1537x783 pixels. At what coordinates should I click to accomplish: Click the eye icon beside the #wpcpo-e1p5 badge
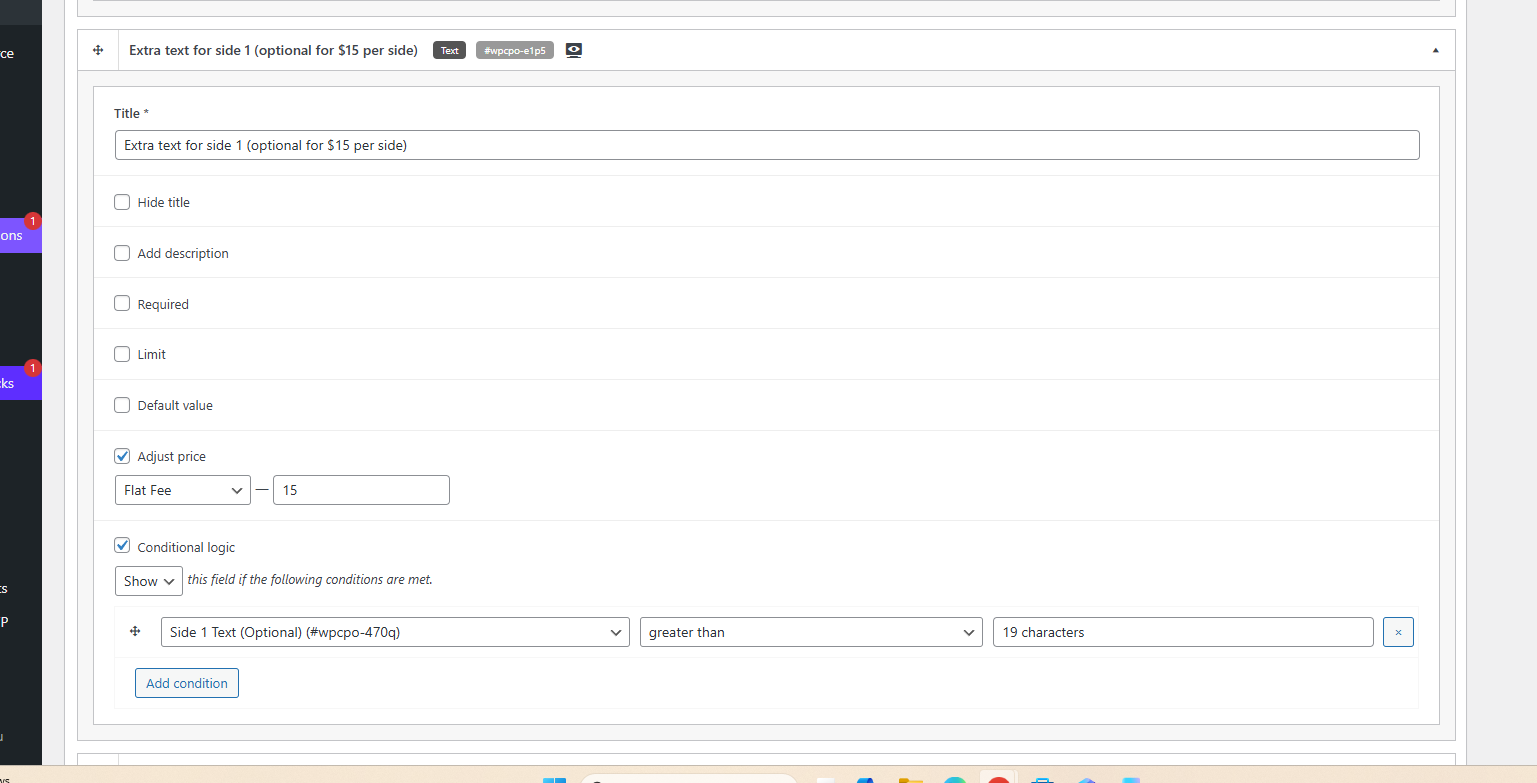(x=574, y=50)
